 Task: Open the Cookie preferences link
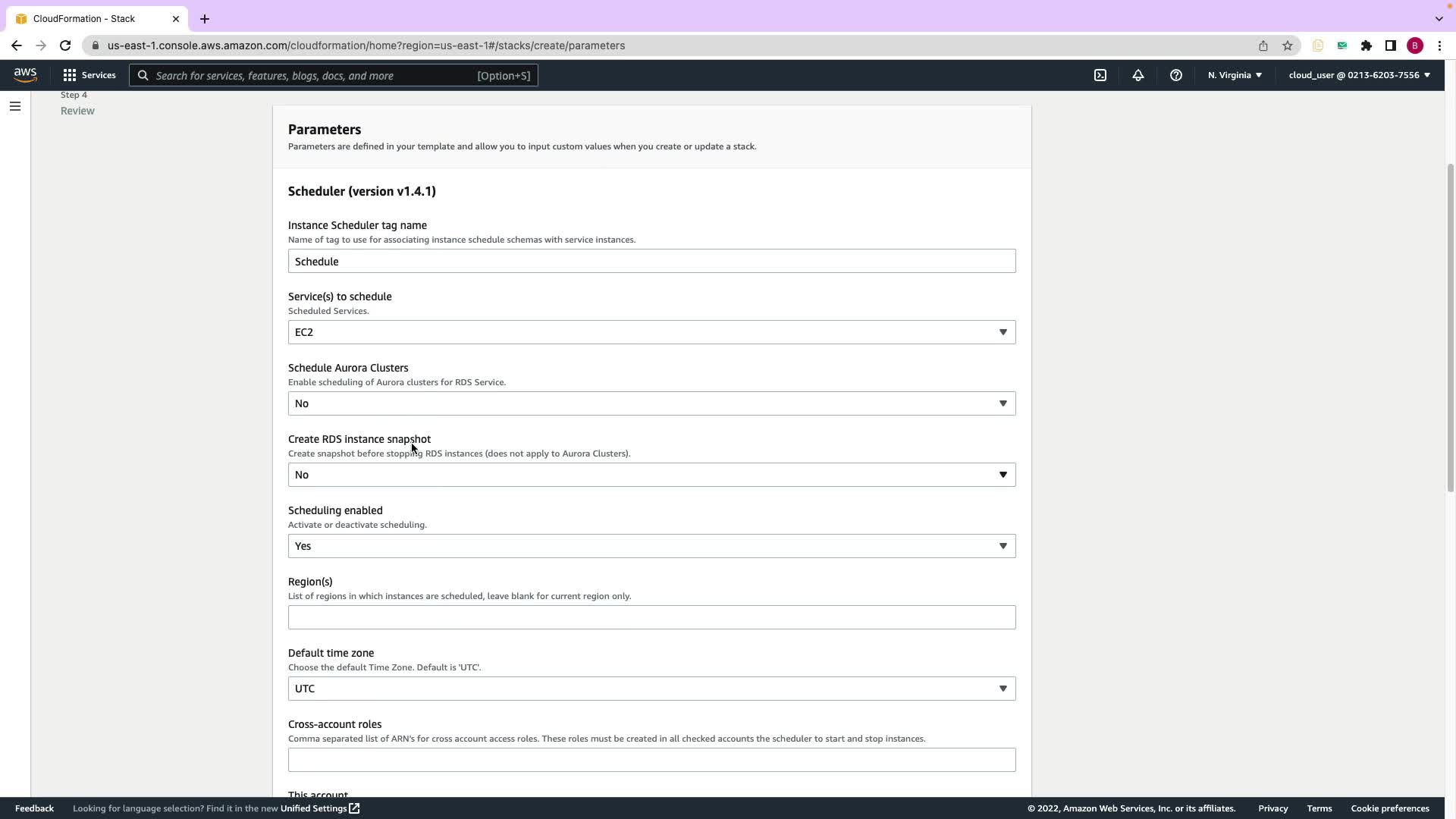pyautogui.click(x=1389, y=808)
